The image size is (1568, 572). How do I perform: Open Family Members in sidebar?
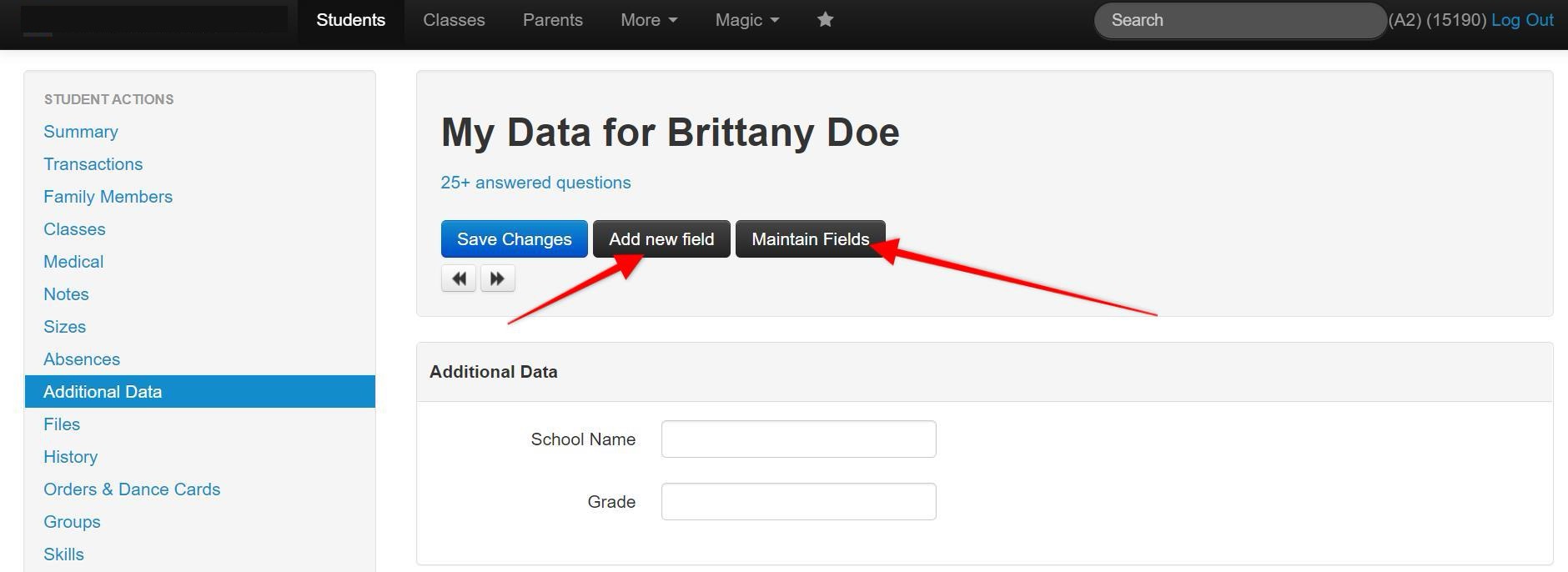108,197
